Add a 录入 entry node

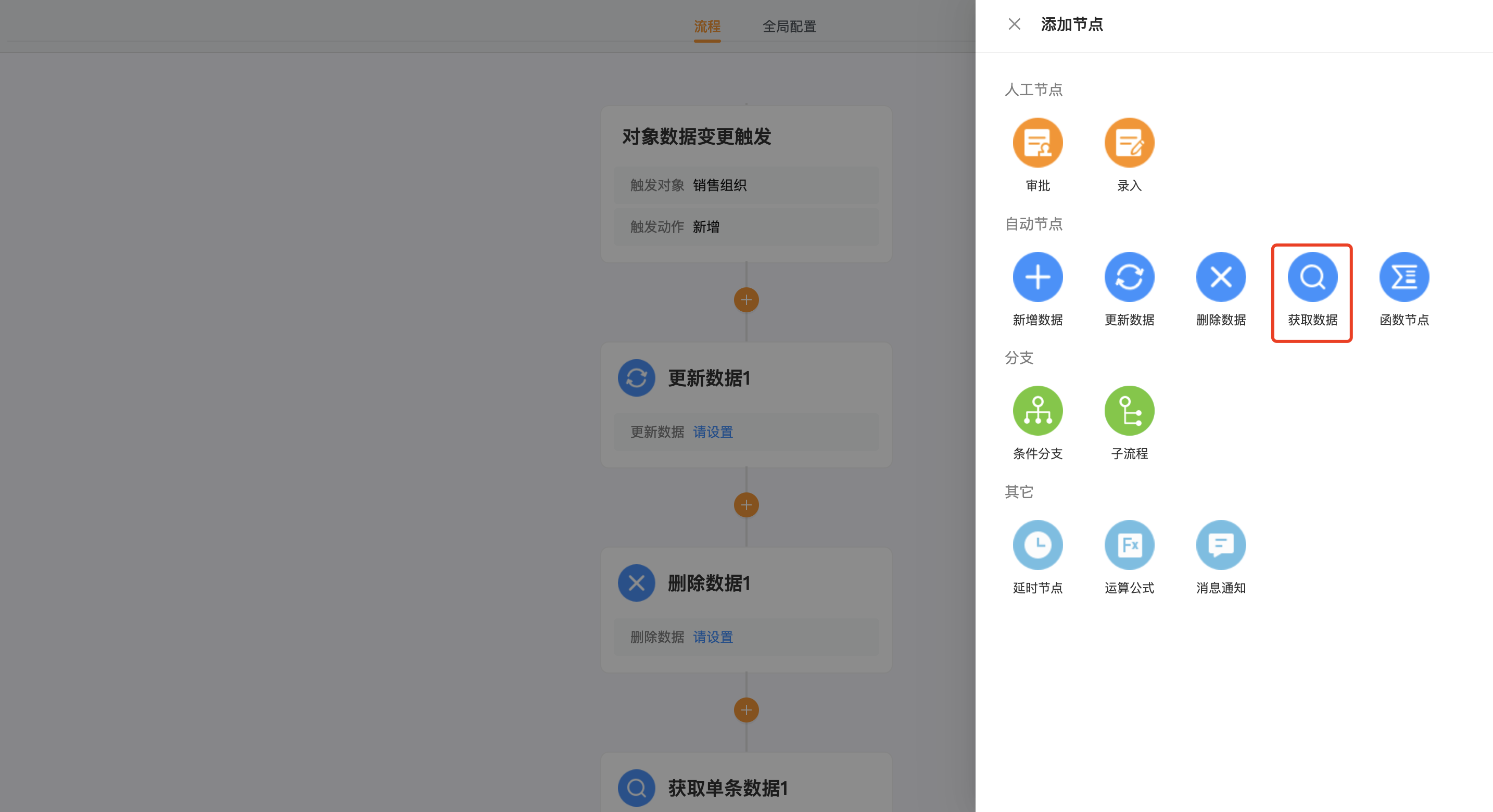coord(1129,143)
